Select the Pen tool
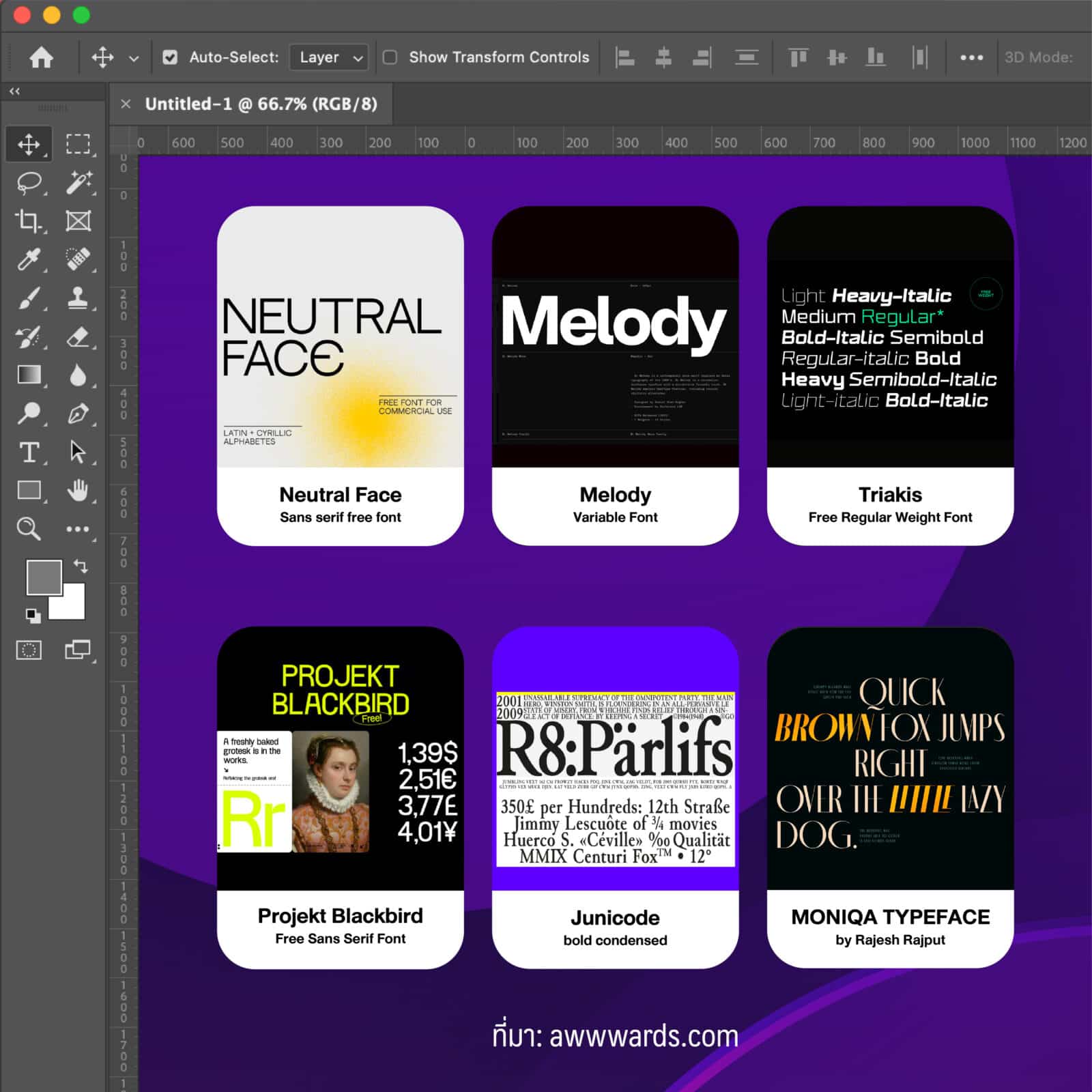The height and width of the screenshot is (1092, 1092). [78, 414]
